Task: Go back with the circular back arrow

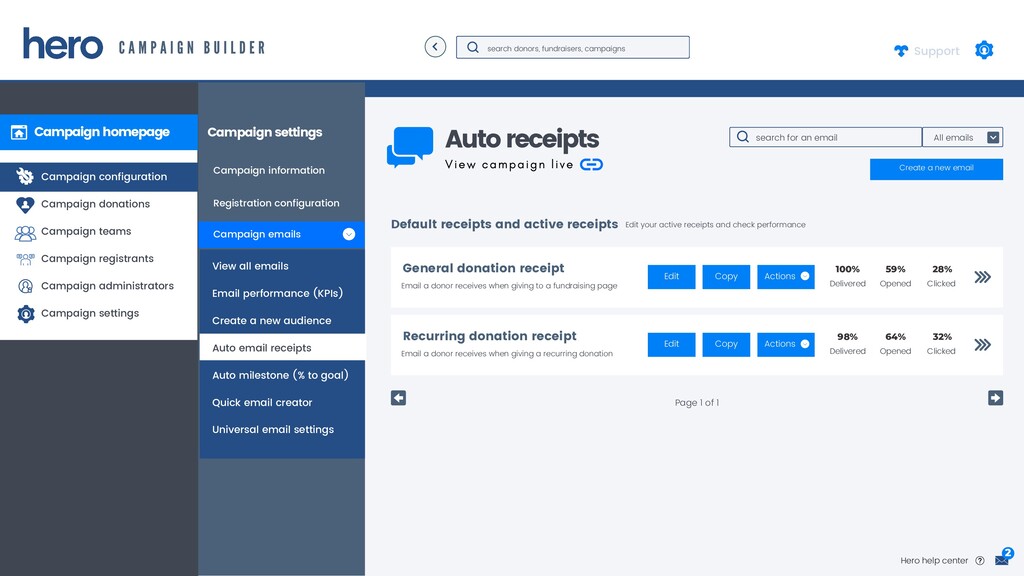Action: coord(435,47)
